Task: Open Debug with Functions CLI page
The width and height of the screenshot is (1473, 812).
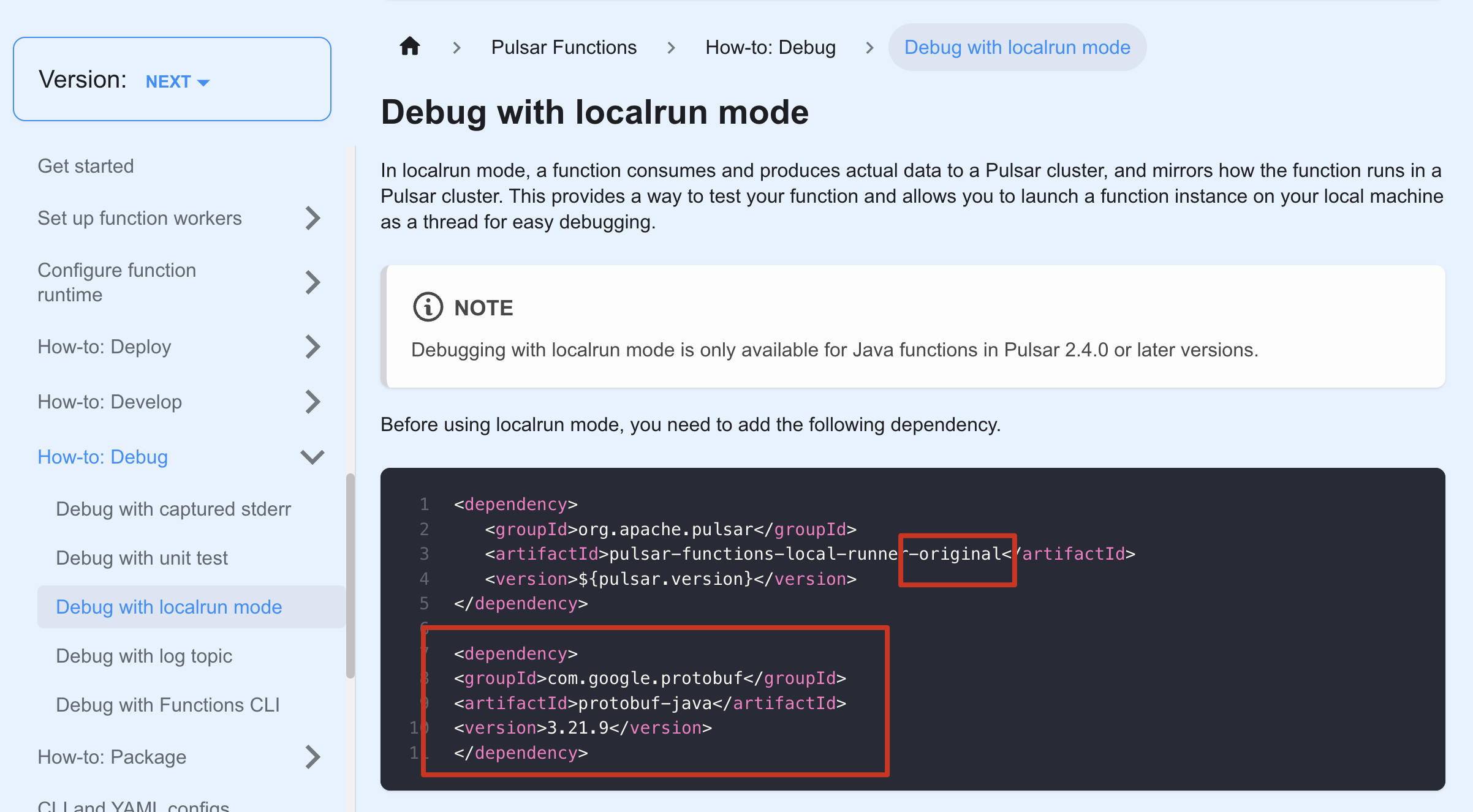Action: click(168, 705)
